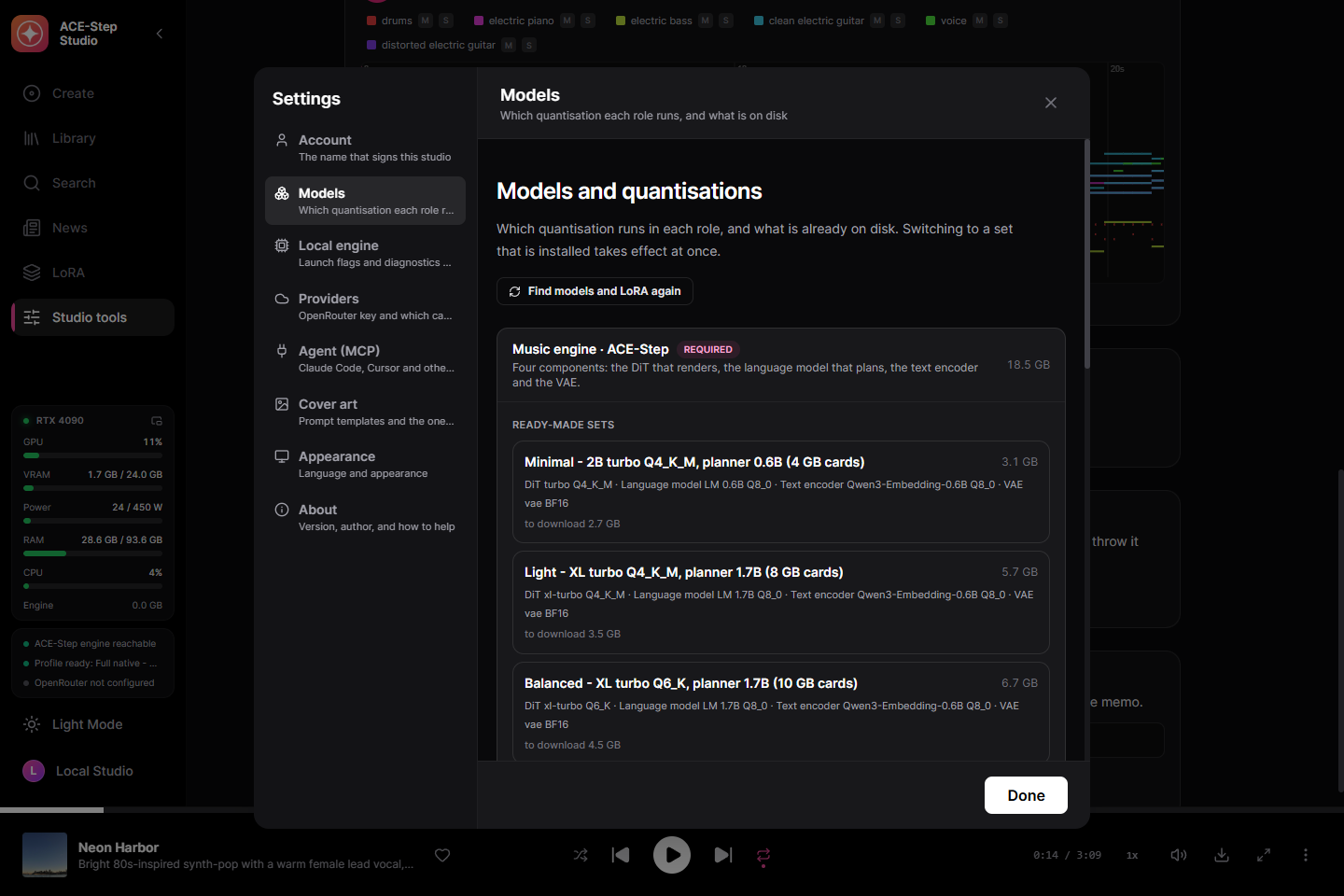Click Find models and LoRA again
Viewport: 1344px width, 896px height.
[x=595, y=291]
